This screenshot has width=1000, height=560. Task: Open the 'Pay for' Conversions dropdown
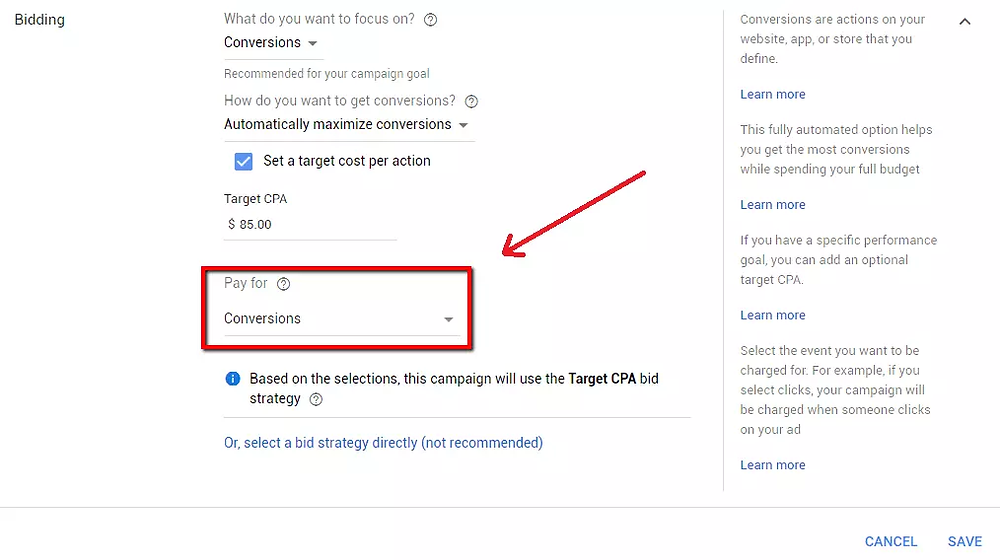pyautogui.click(x=339, y=318)
